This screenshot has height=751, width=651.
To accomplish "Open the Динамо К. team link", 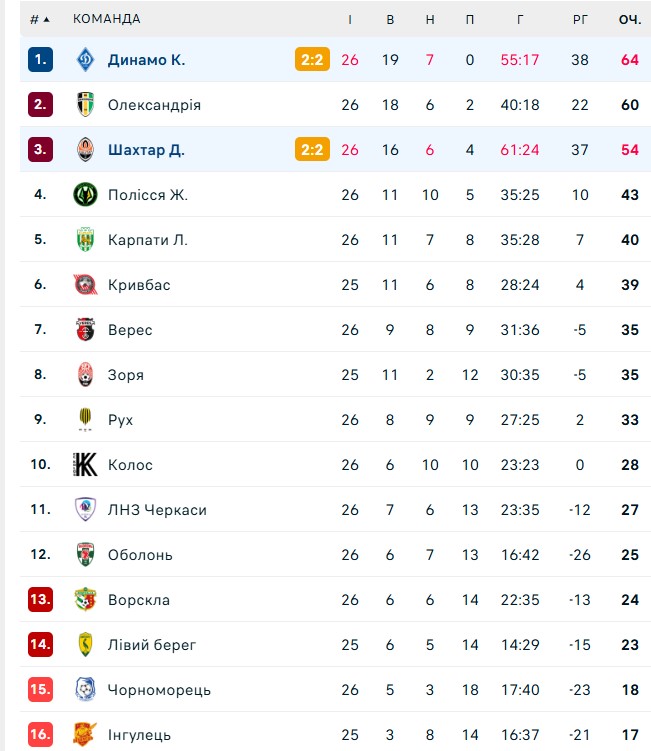I will (x=146, y=60).
